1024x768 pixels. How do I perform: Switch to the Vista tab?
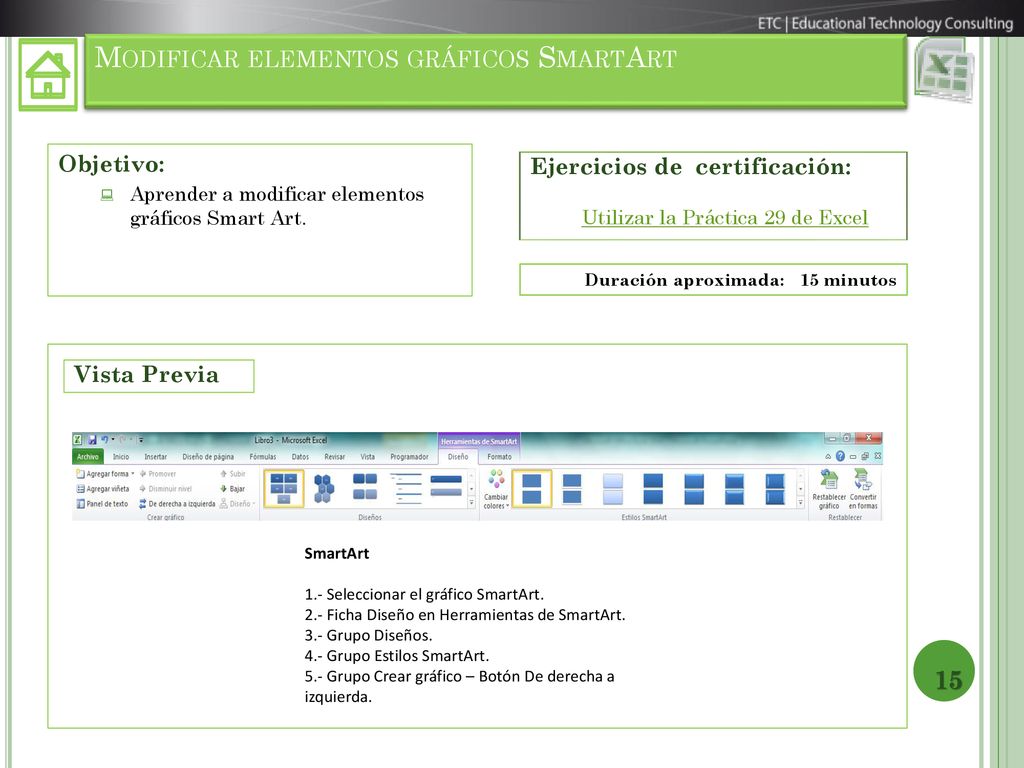[368, 456]
